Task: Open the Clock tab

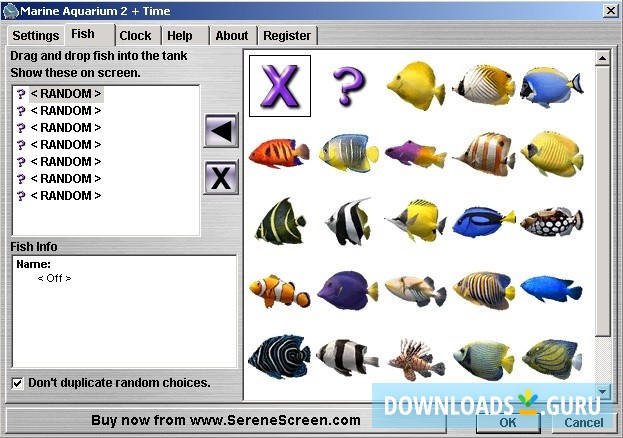Action: tap(135, 36)
